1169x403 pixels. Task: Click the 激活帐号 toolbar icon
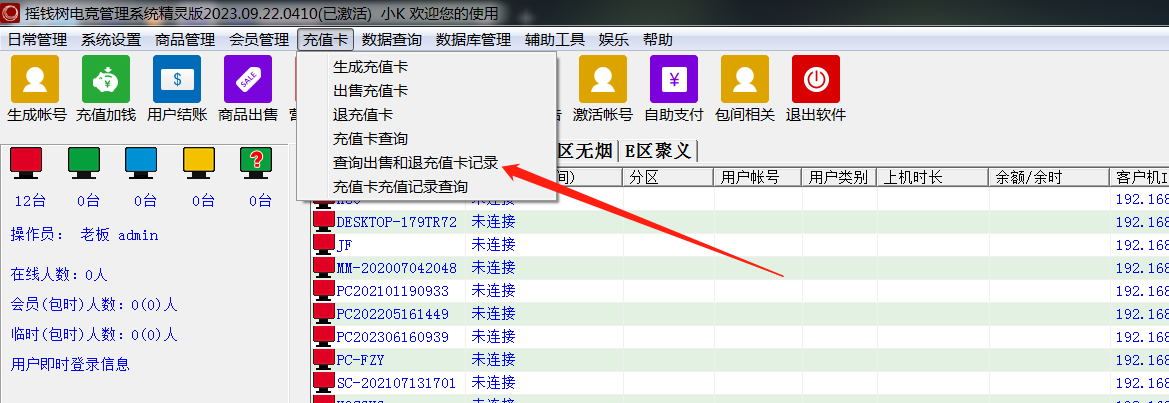pos(602,80)
